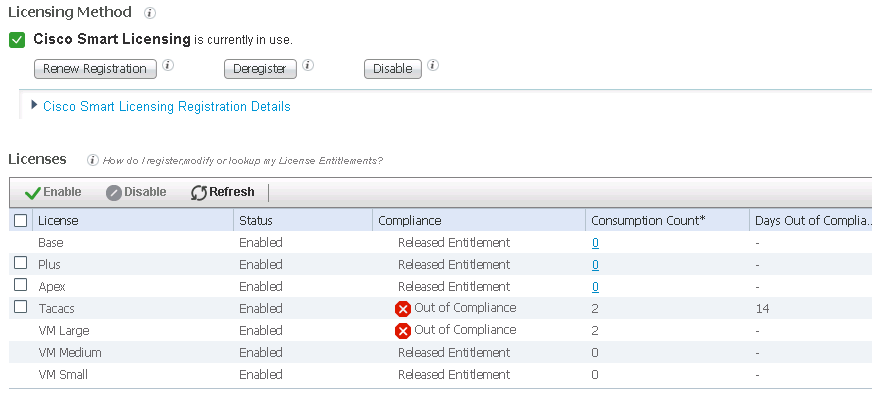
Task: Open Apex consumption count link
Action: tap(595, 287)
